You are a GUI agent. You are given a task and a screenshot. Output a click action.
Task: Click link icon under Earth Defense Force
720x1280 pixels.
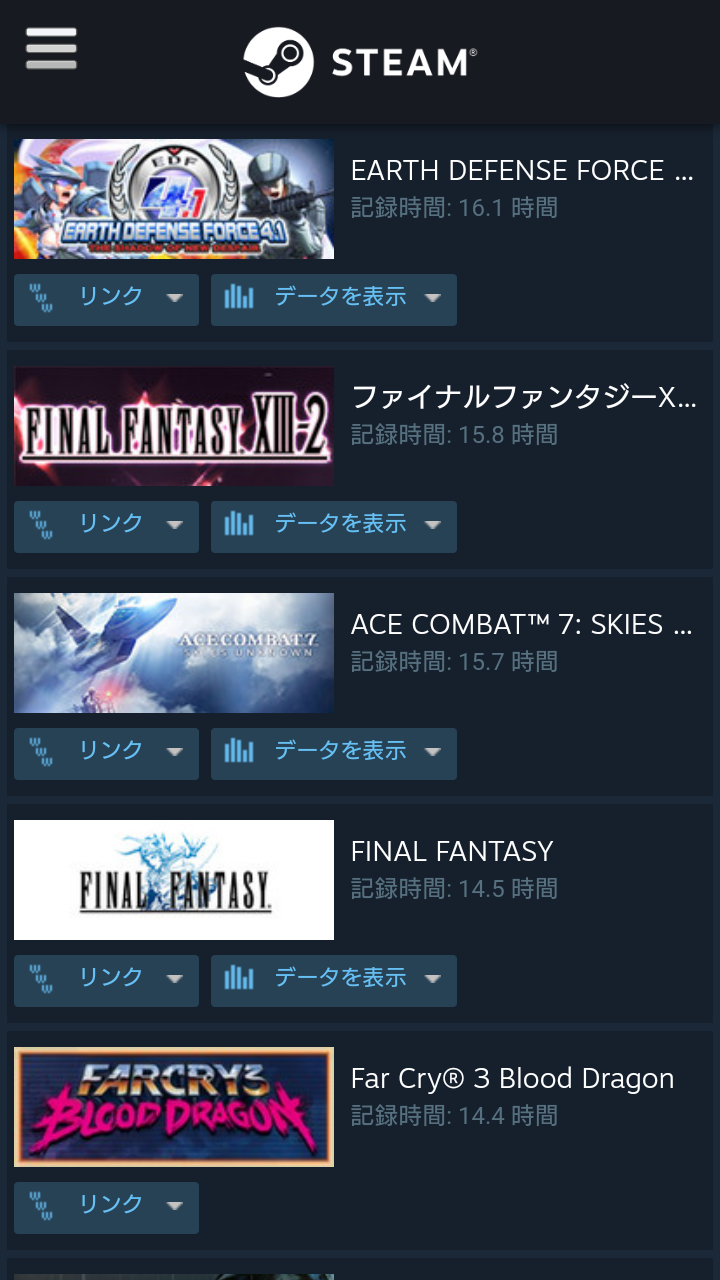(41, 297)
